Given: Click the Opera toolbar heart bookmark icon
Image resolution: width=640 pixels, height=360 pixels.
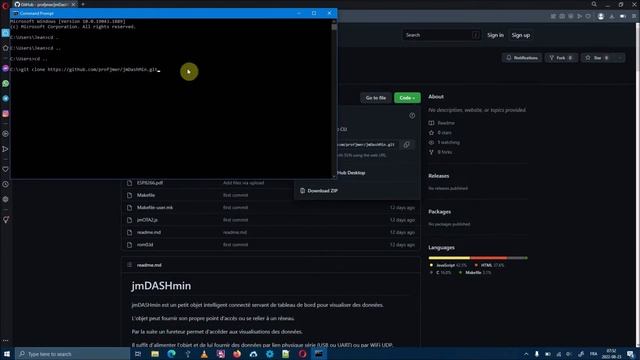Looking at the screenshot, I should coord(588,16).
